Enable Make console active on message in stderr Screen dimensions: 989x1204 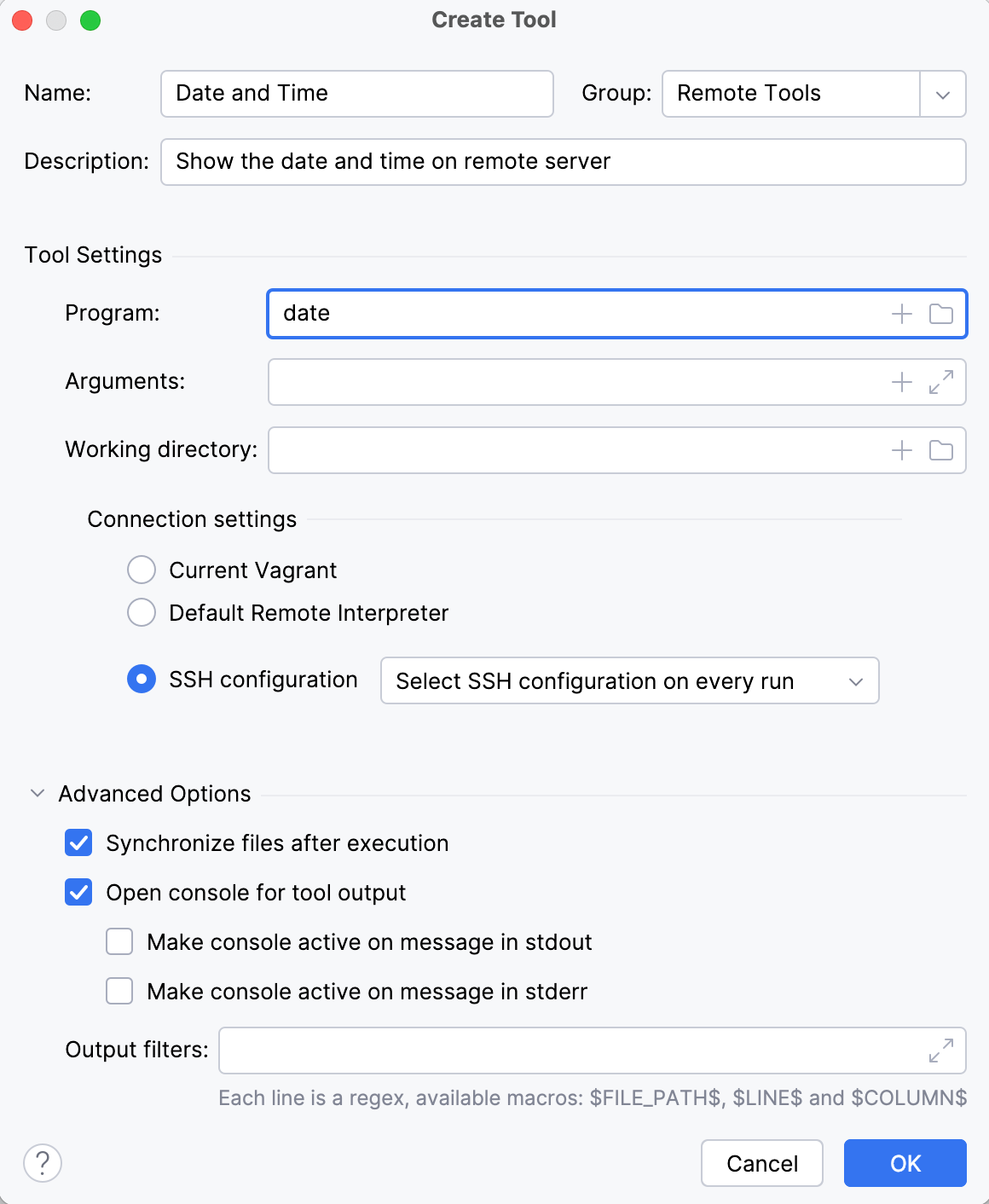click(x=119, y=991)
